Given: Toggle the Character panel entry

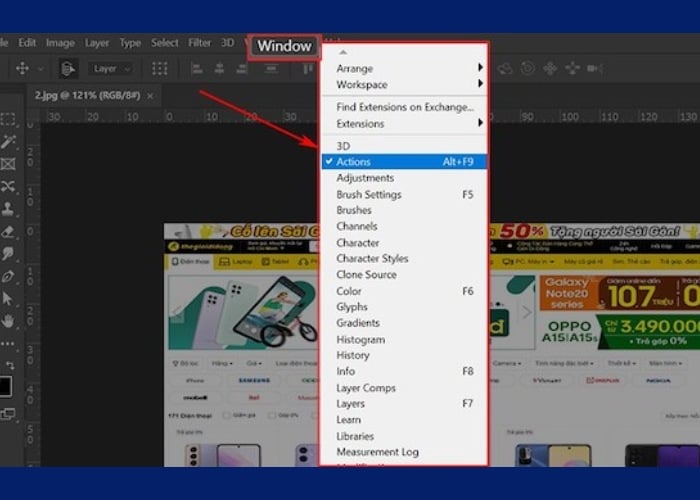Looking at the screenshot, I should 404,242.
